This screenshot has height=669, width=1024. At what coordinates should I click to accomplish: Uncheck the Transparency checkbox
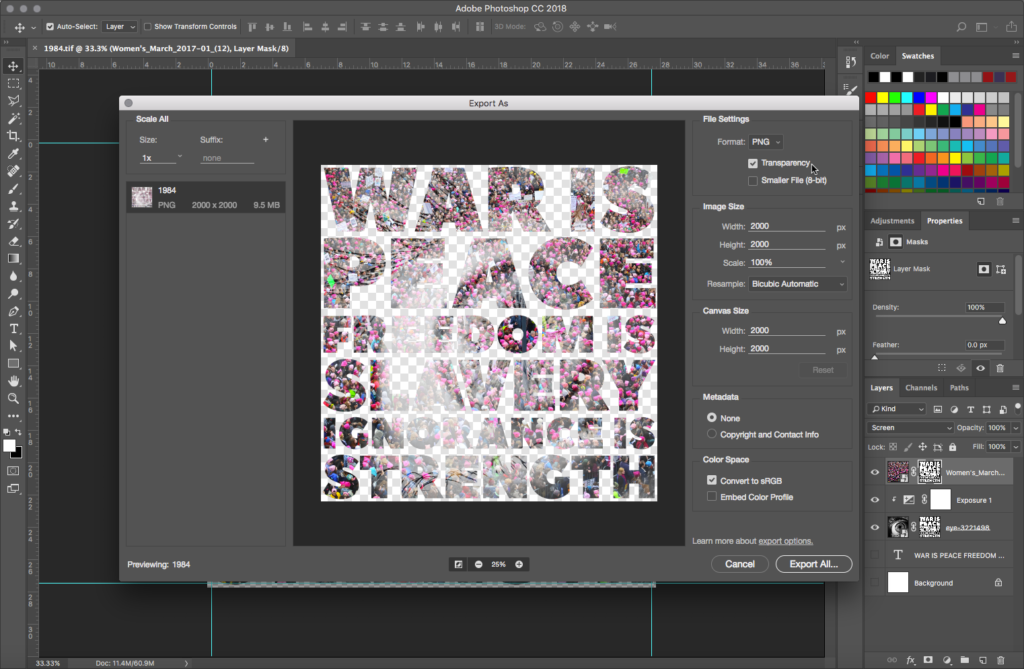click(753, 163)
